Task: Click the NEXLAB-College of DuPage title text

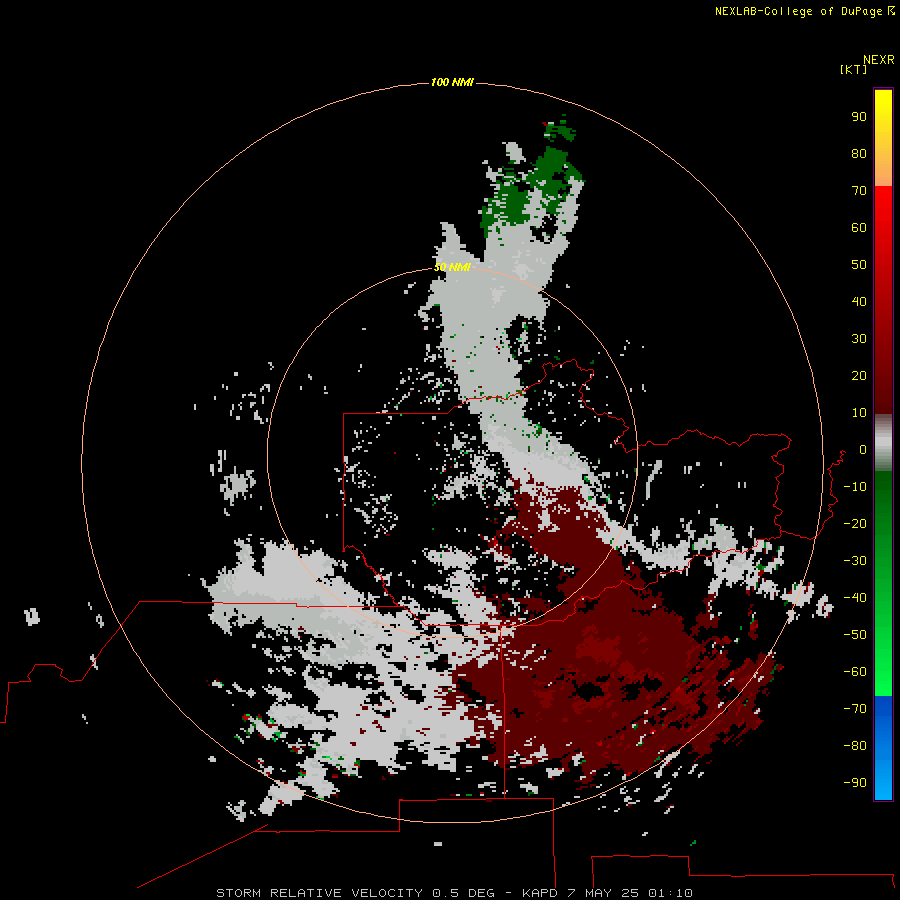Action: [x=798, y=11]
